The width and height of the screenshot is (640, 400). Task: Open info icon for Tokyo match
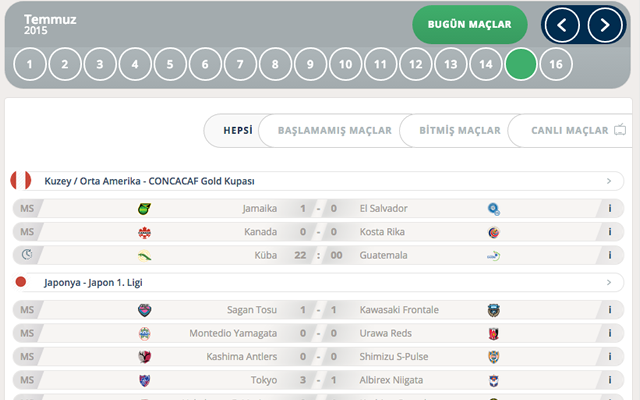(x=610, y=380)
